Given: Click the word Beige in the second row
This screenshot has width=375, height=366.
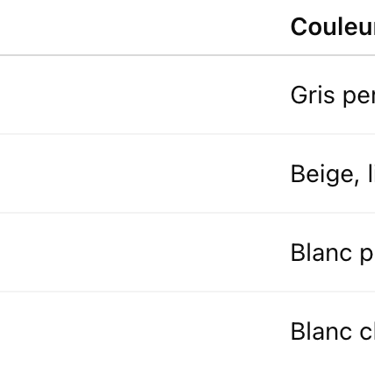Looking at the screenshot, I should point(322,175).
